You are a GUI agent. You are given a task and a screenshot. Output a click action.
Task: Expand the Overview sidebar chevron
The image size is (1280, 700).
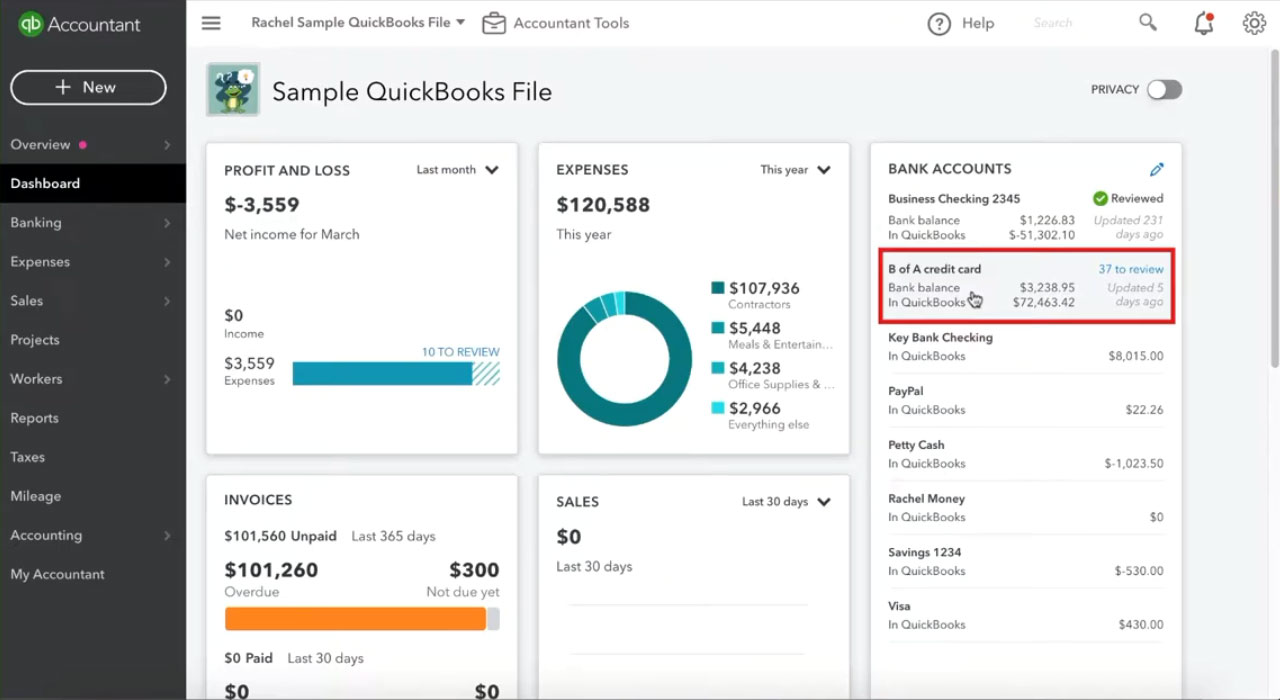[x=167, y=145]
